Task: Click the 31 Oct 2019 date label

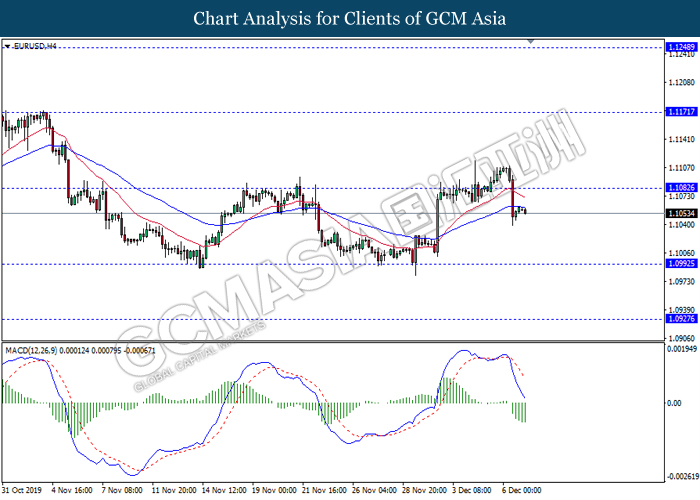Action: click(21, 490)
